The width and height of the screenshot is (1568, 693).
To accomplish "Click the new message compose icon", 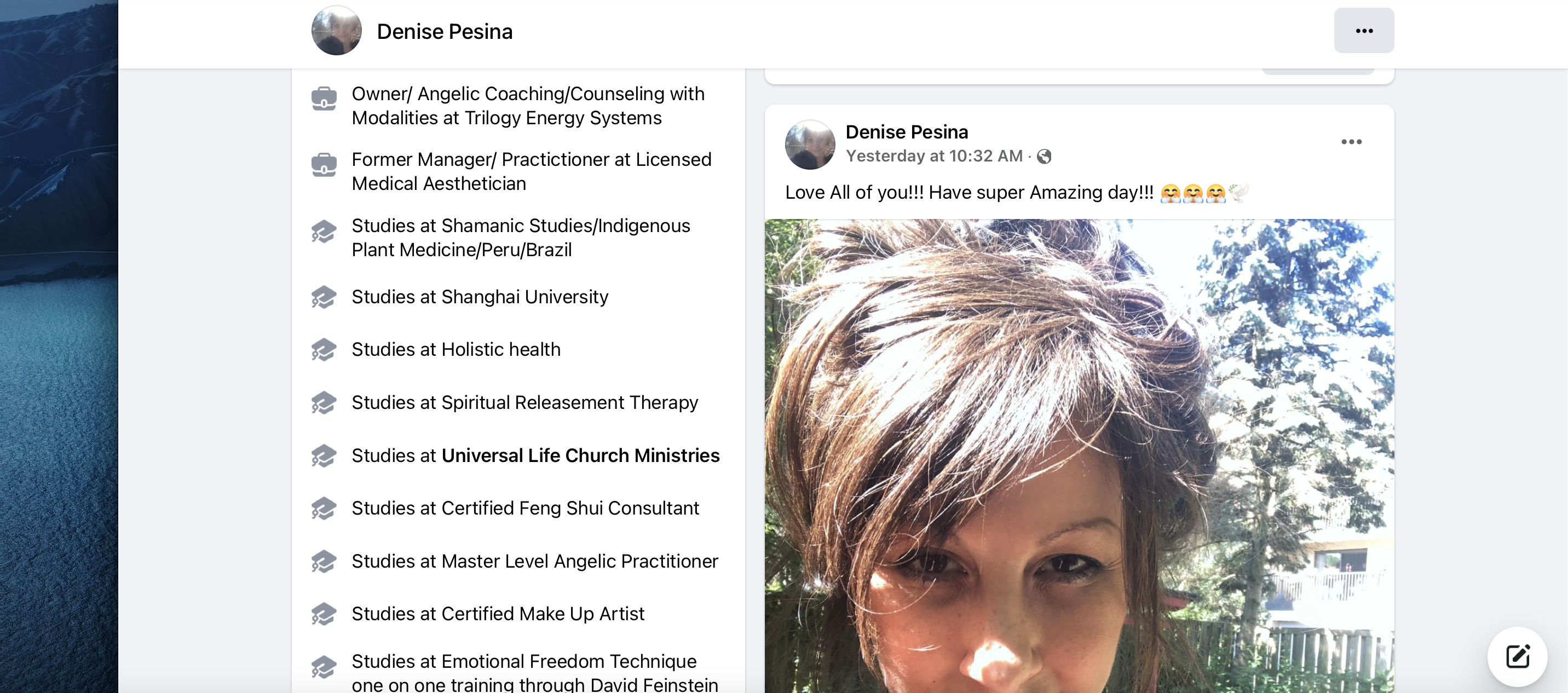I will tap(1518, 656).
